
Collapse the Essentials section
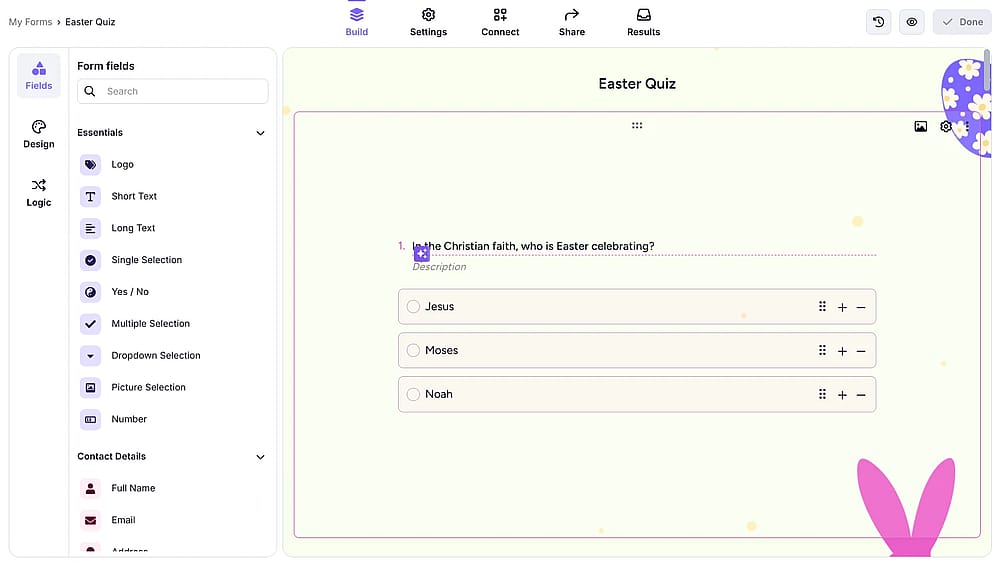click(260, 133)
